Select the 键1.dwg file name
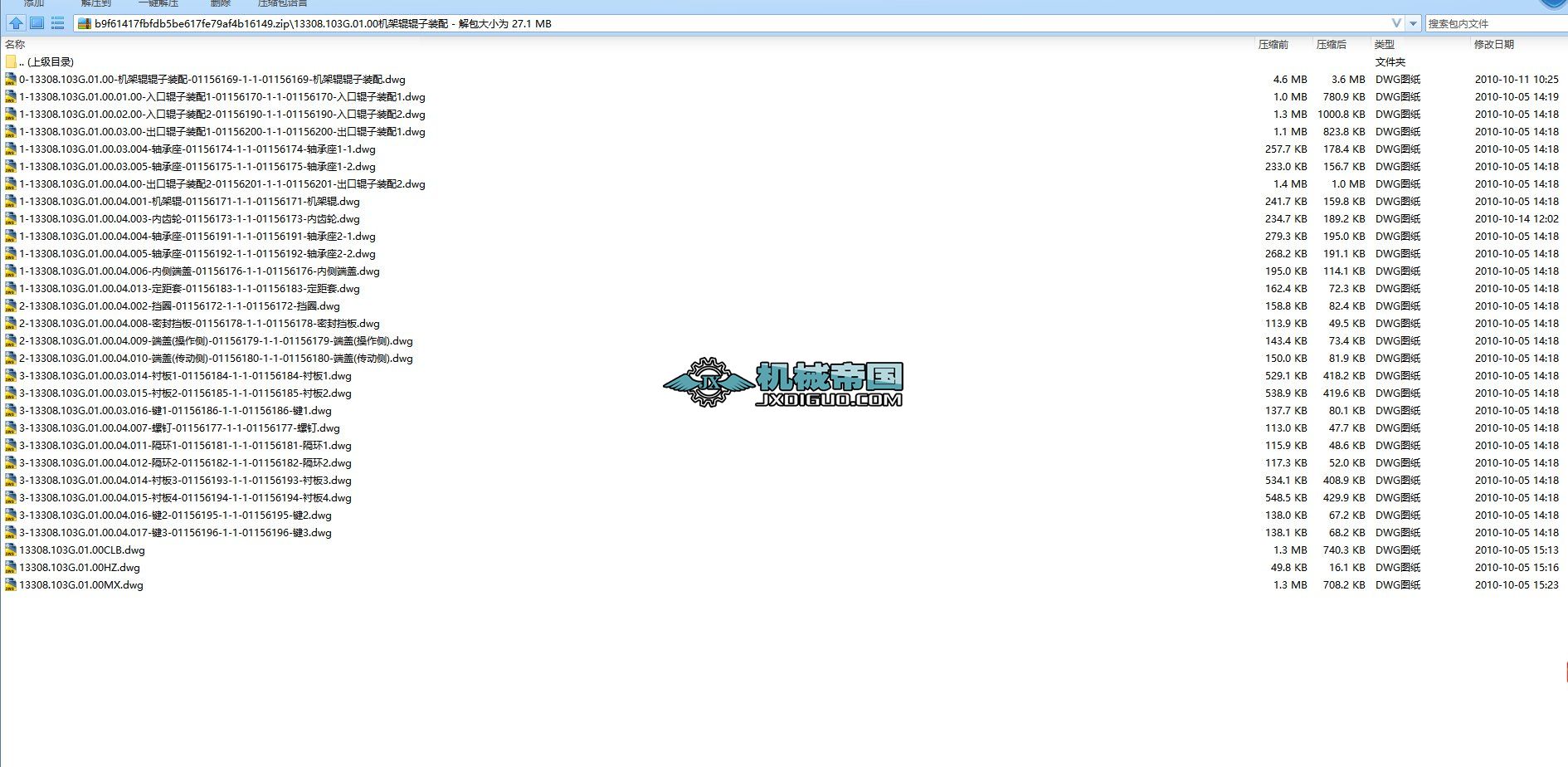Screen dimensions: 1568x767 [x=175, y=411]
